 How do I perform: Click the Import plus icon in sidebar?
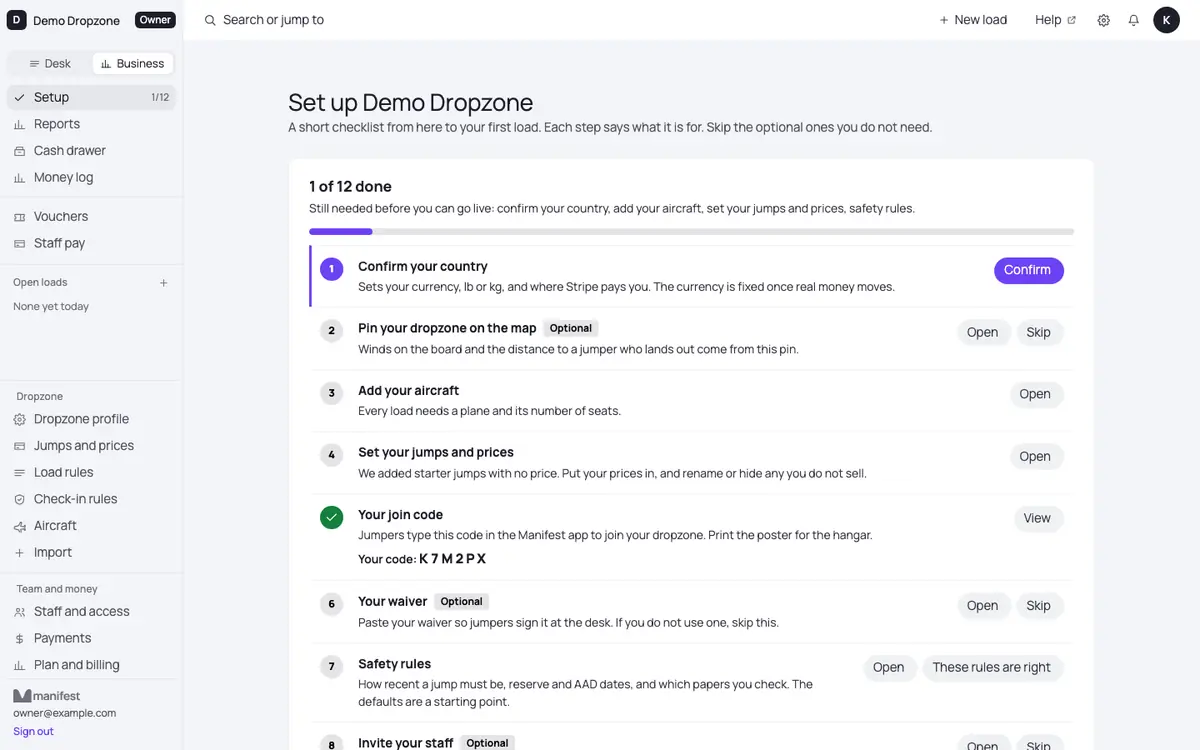(19, 553)
